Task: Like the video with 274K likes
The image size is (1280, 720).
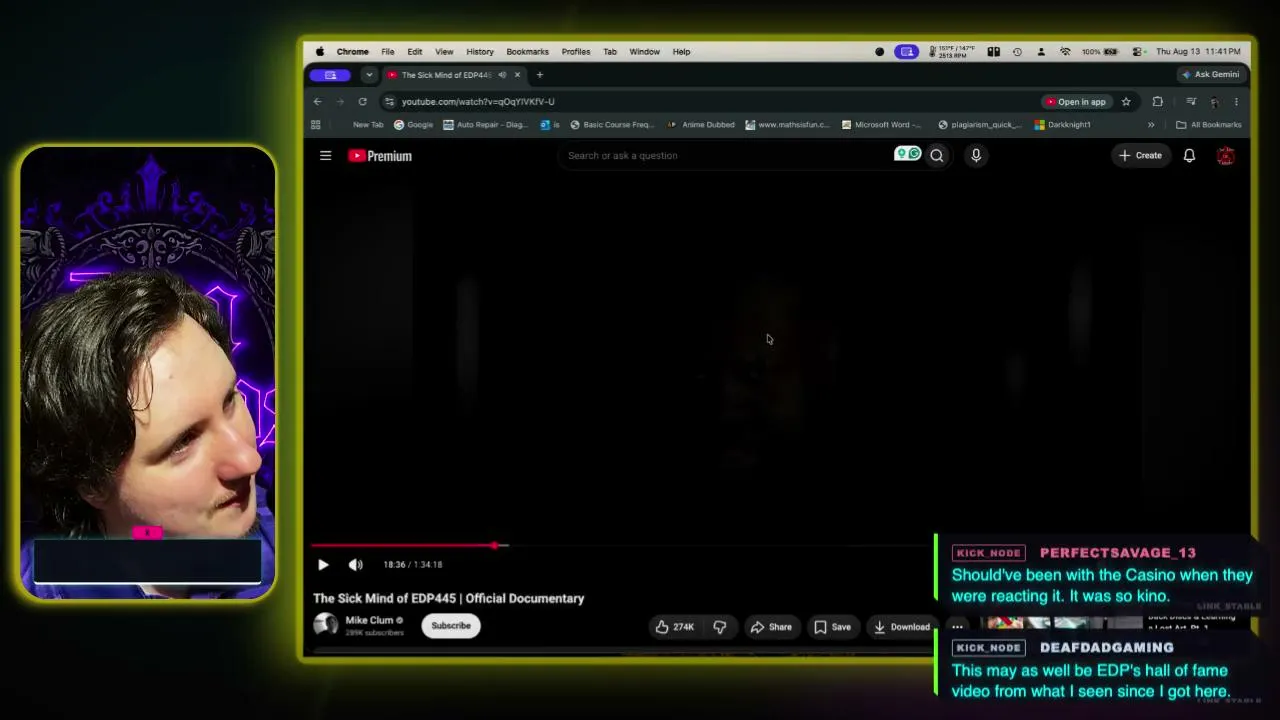Action: [x=674, y=627]
